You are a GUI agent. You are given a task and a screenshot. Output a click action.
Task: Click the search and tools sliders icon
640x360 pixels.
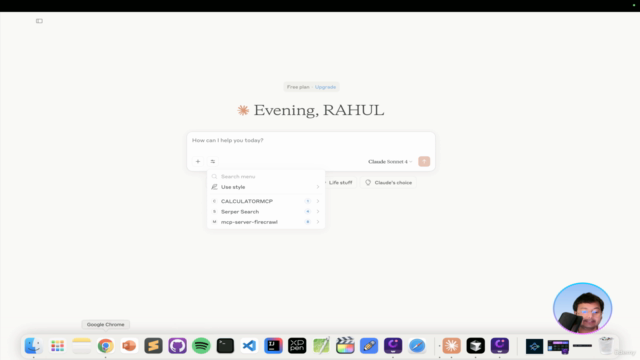point(213,162)
